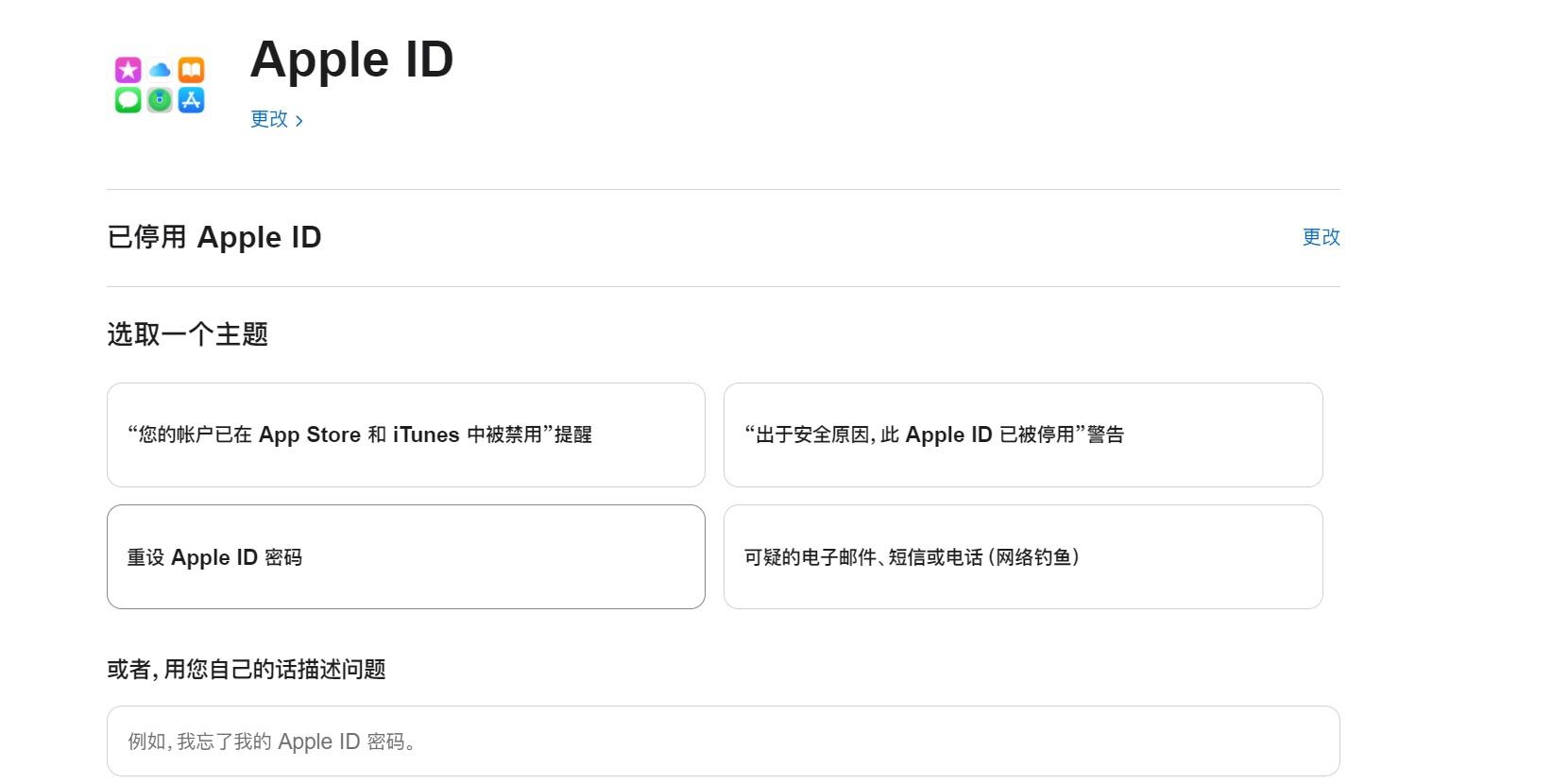This screenshot has height=784, width=1552.
Task: Click the divider line above 已停用 Apple ID
Action: pos(723,189)
